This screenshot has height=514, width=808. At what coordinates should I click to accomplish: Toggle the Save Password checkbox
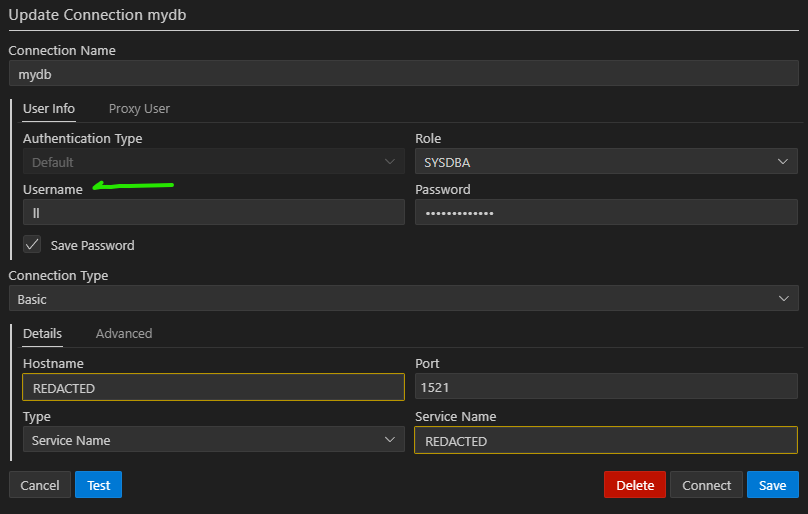click(x=32, y=244)
